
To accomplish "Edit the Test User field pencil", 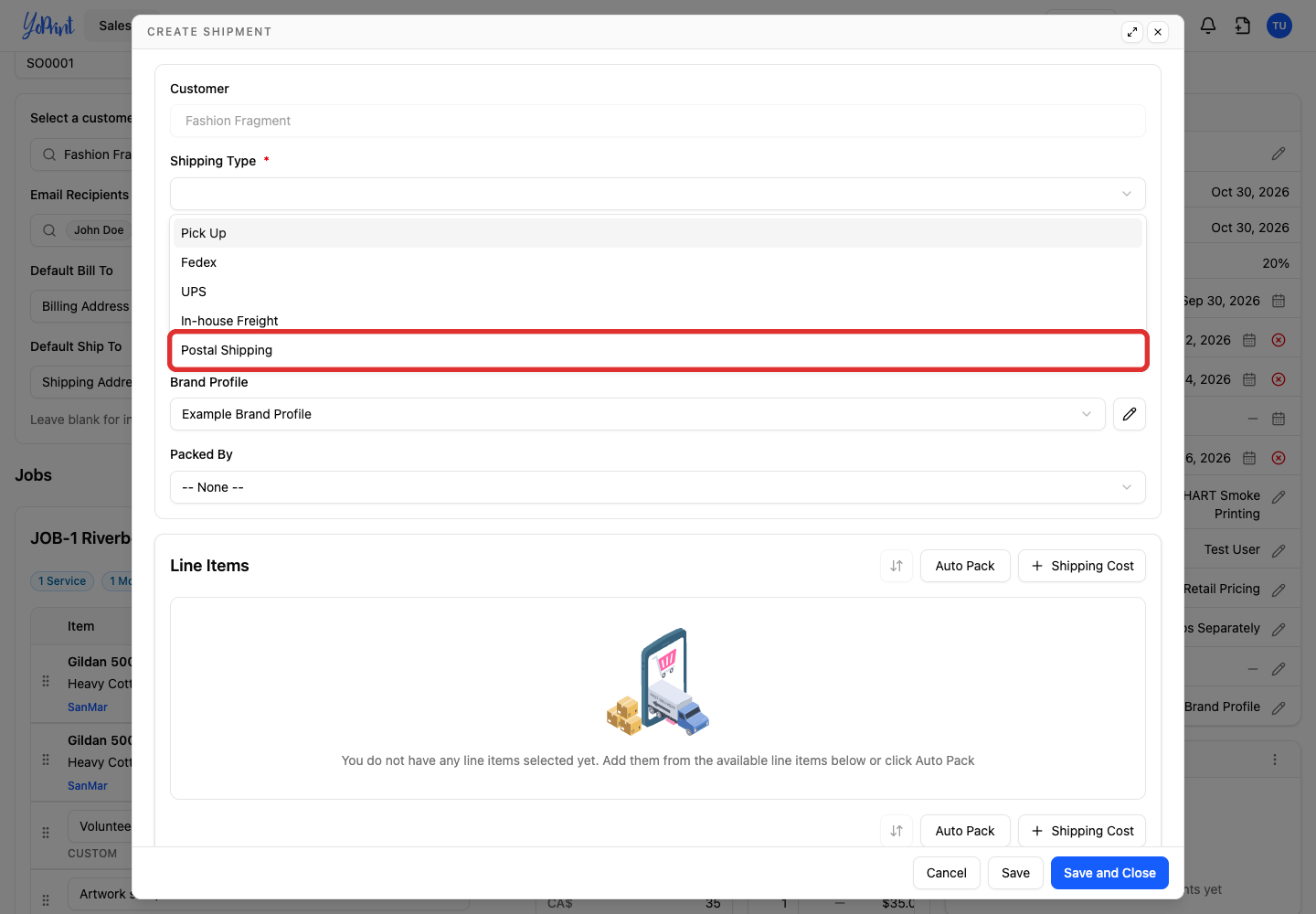I will pos(1279,550).
